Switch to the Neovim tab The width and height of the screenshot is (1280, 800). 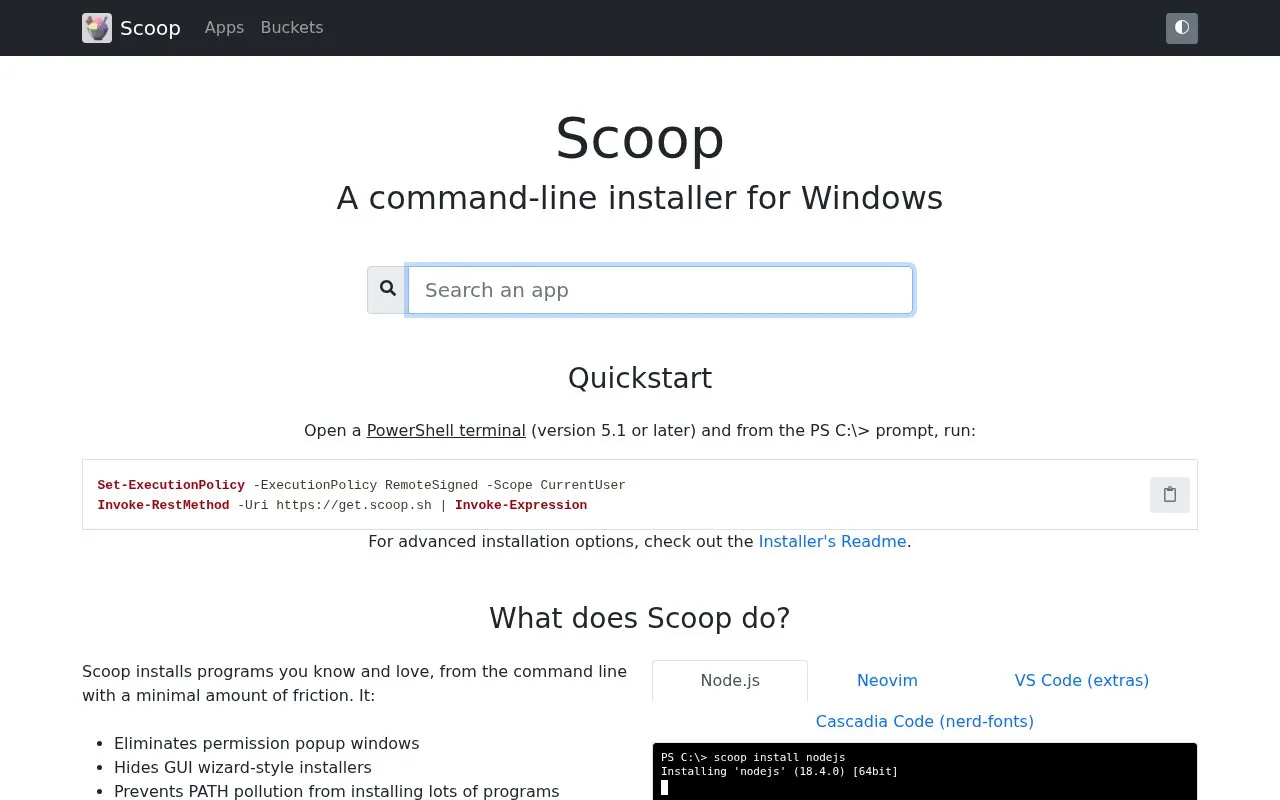click(x=887, y=680)
